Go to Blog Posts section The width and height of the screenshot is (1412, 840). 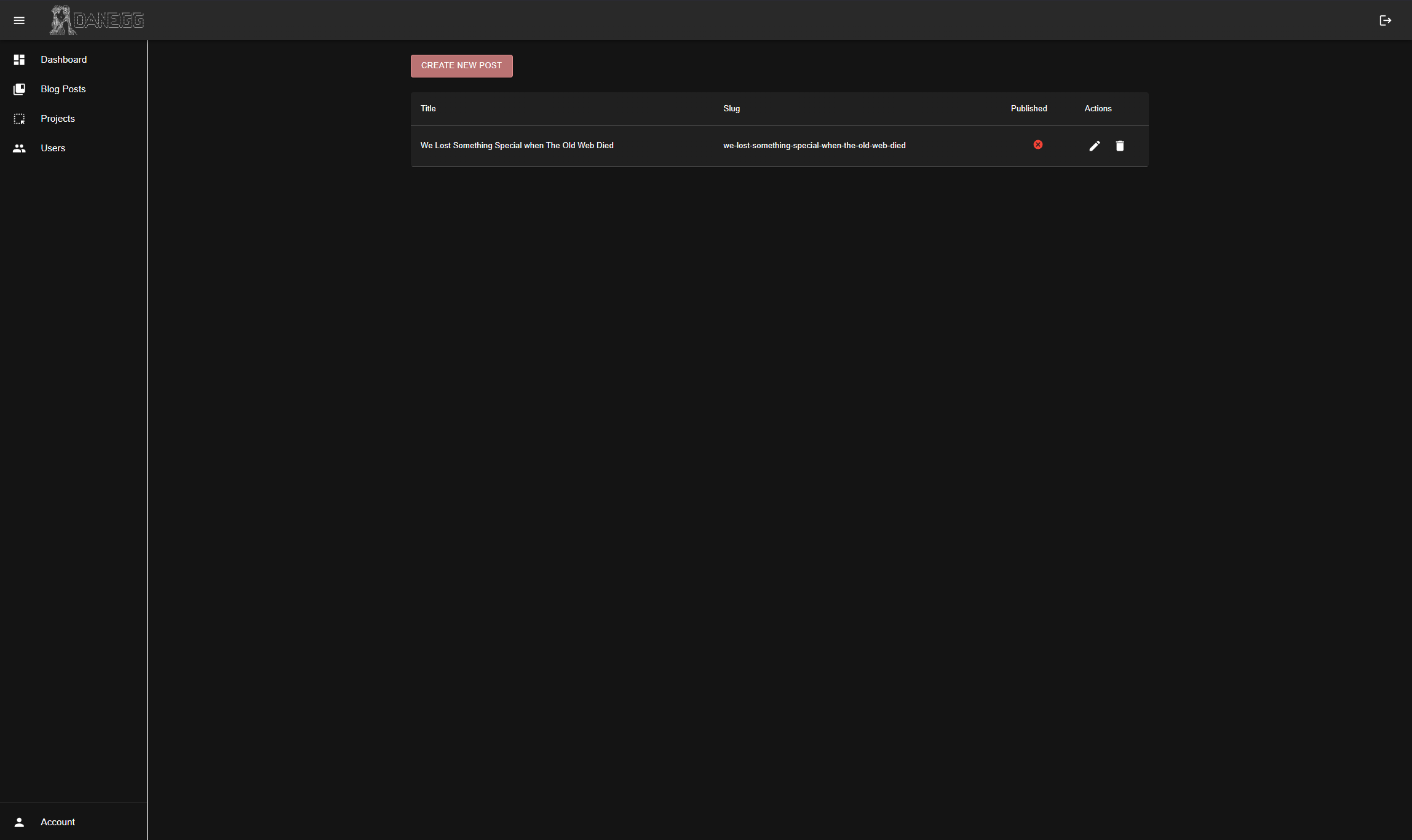coord(63,89)
